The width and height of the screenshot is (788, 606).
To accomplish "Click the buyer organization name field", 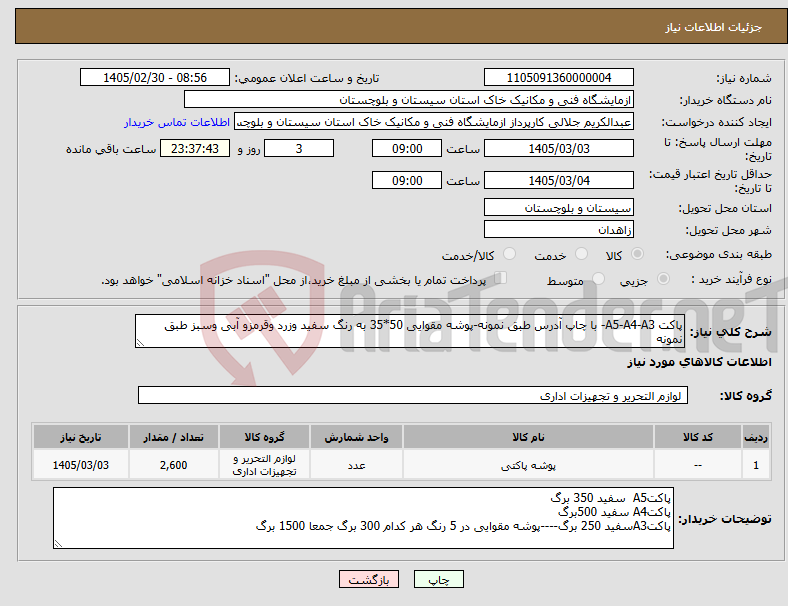I will click(x=409, y=100).
